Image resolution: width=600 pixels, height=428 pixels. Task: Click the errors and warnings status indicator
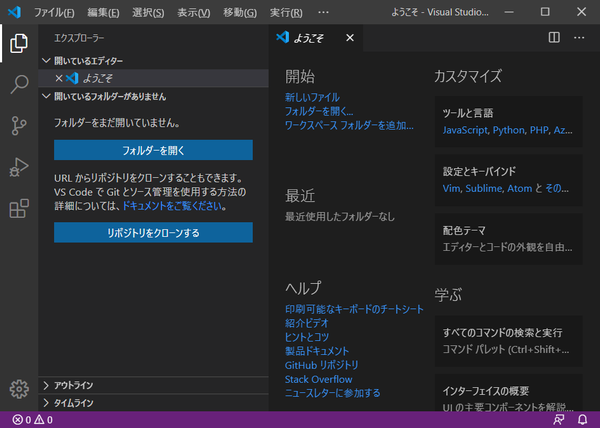32,420
